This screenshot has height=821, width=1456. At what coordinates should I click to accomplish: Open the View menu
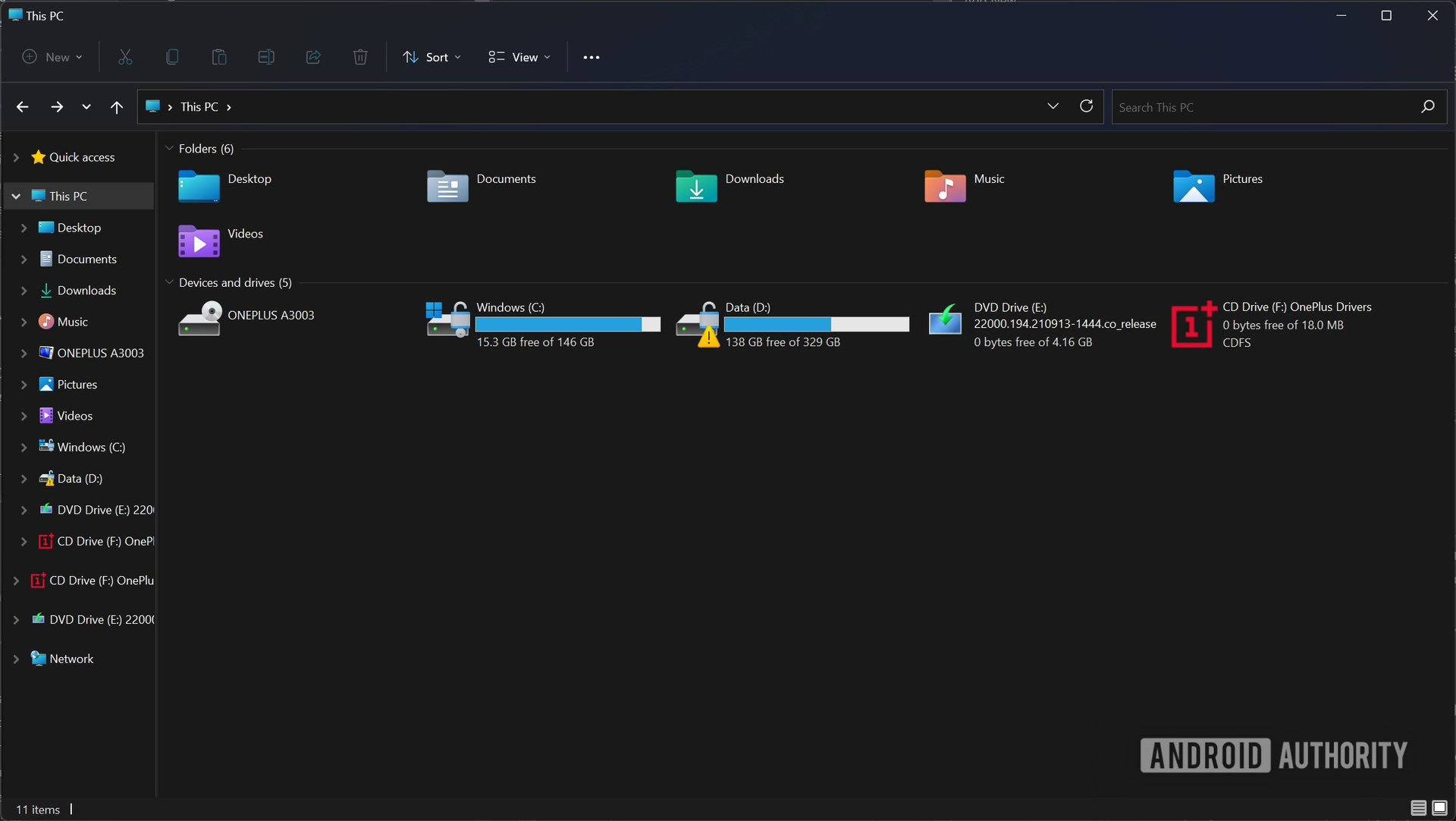[519, 57]
